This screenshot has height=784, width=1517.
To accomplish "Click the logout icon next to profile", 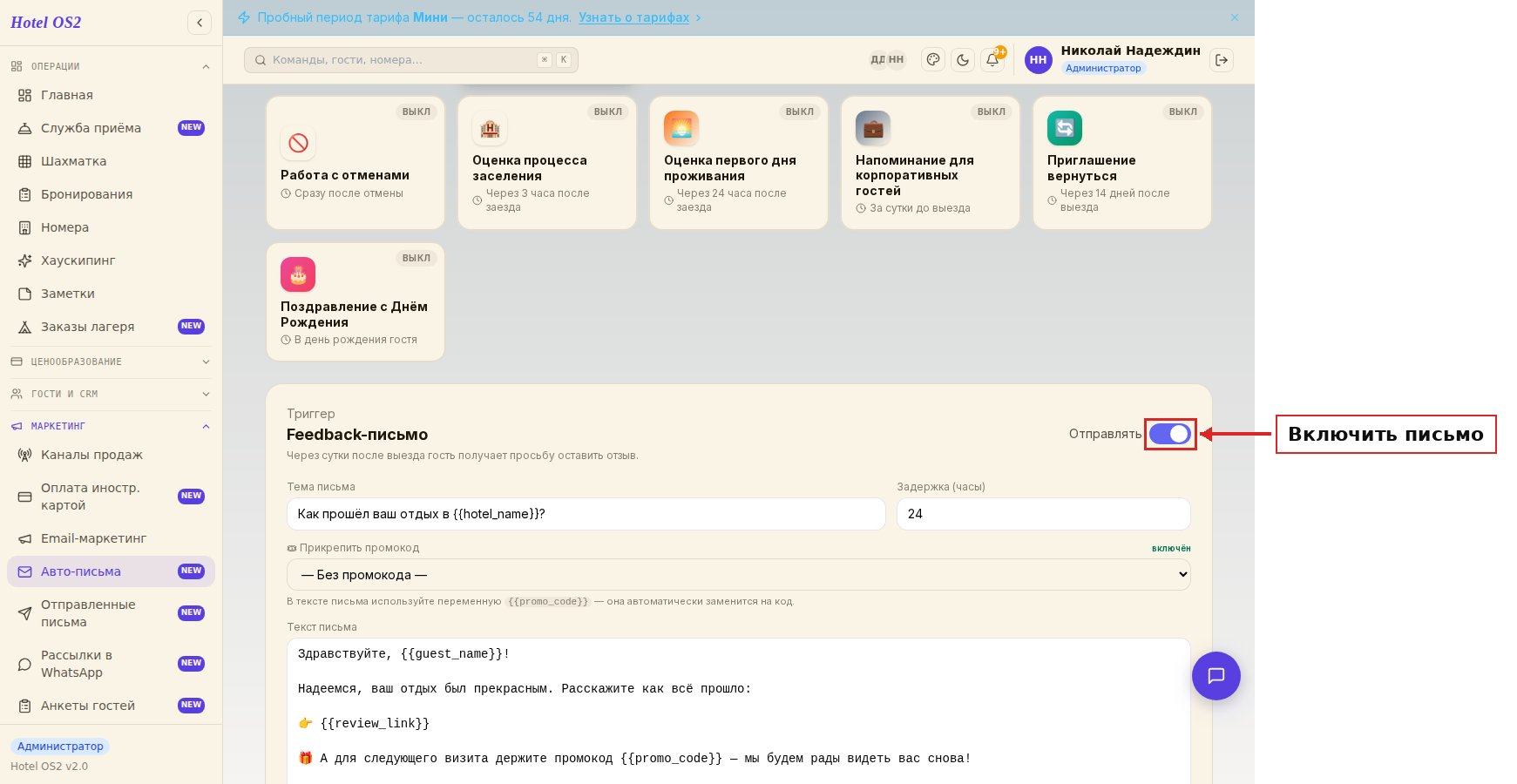I will point(1222,60).
